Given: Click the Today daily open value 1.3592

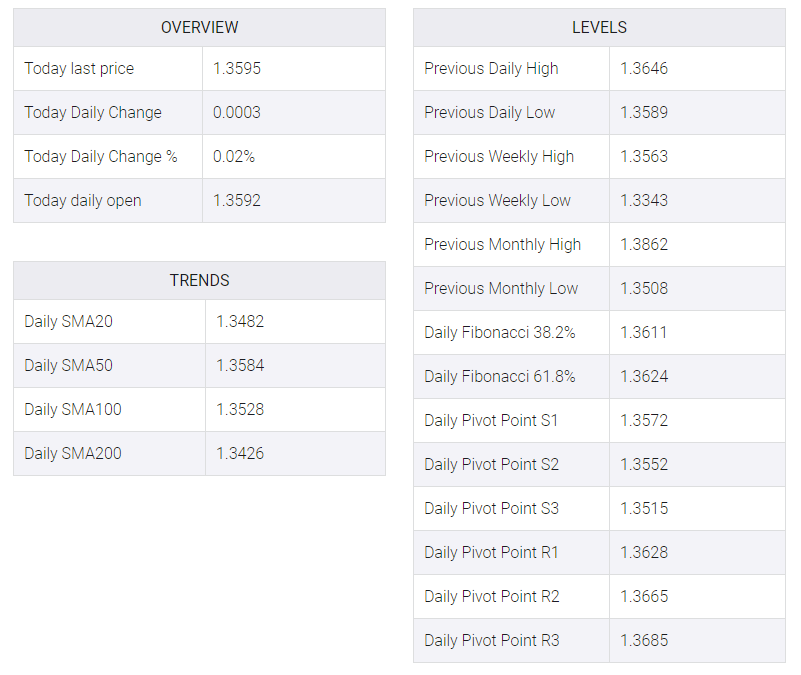Looking at the screenshot, I should 237,200.
